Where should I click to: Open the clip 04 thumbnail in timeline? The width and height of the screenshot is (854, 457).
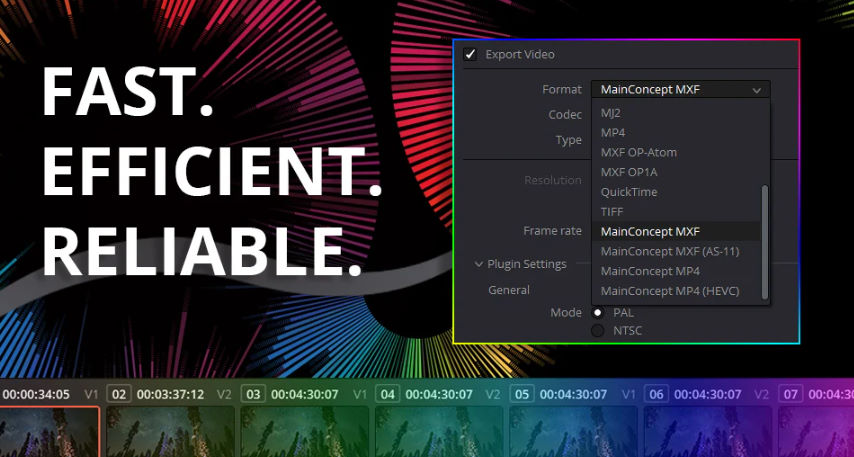(x=438, y=432)
